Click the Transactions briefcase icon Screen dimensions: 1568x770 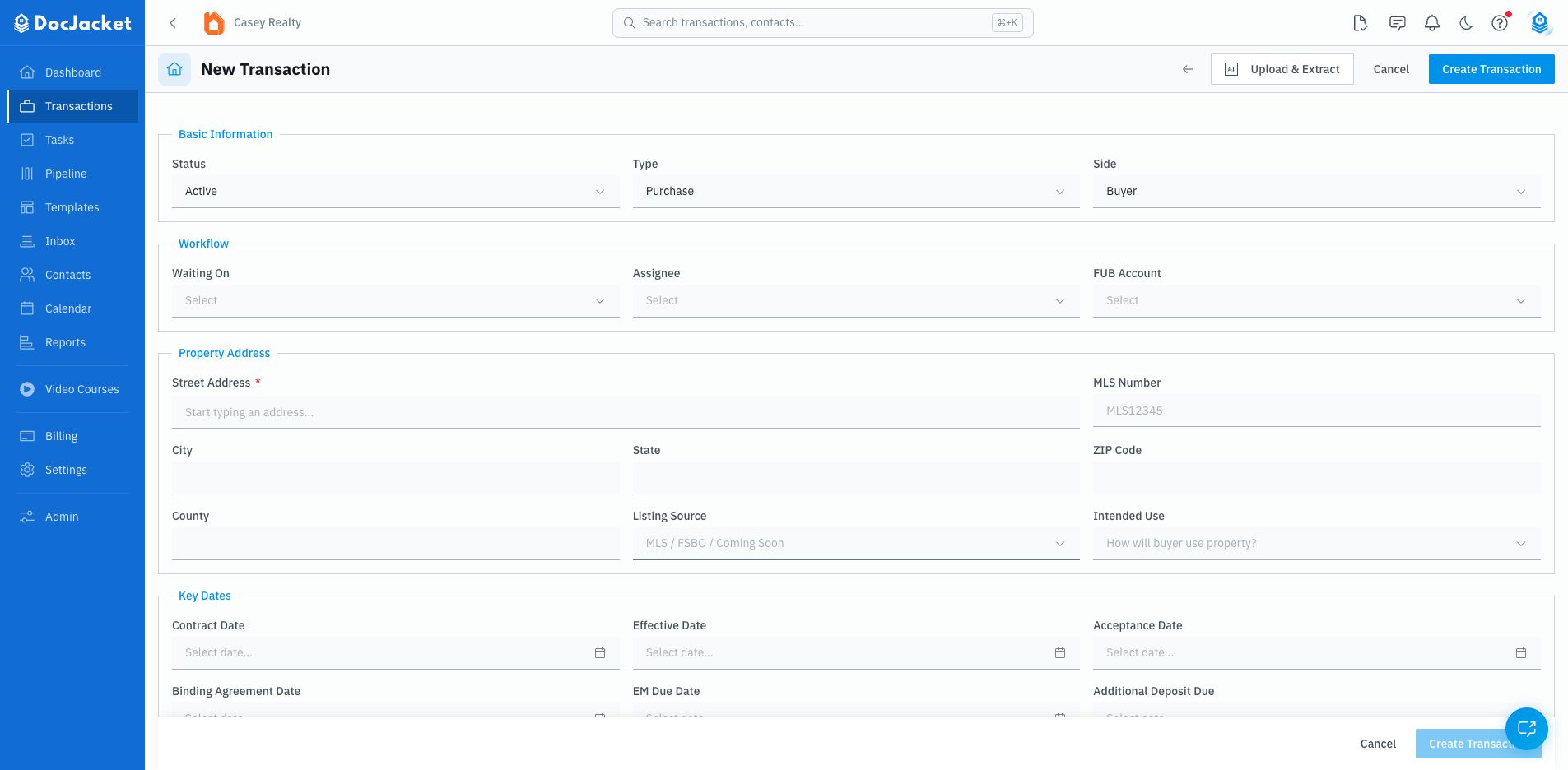(27, 106)
